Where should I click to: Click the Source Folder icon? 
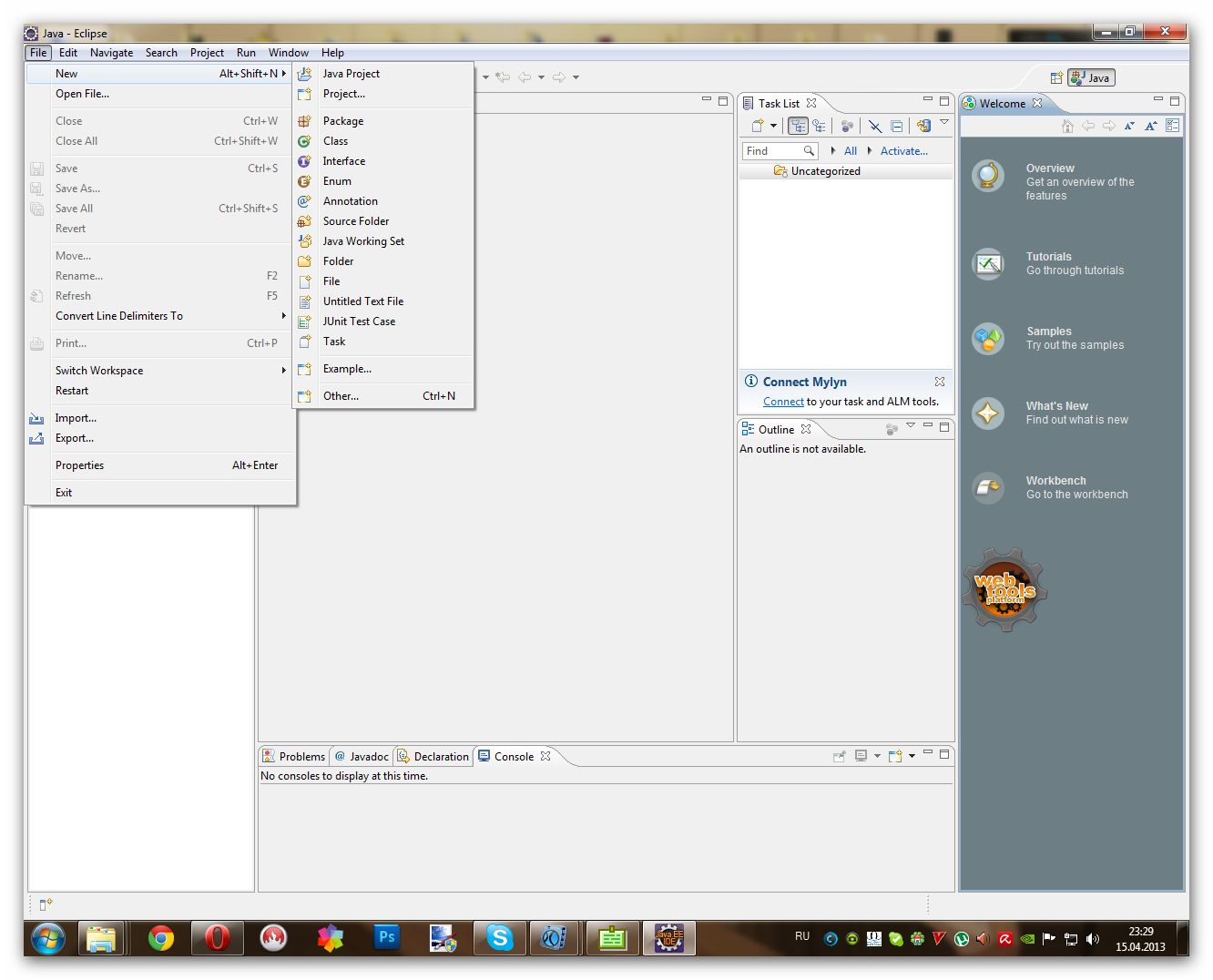305,221
